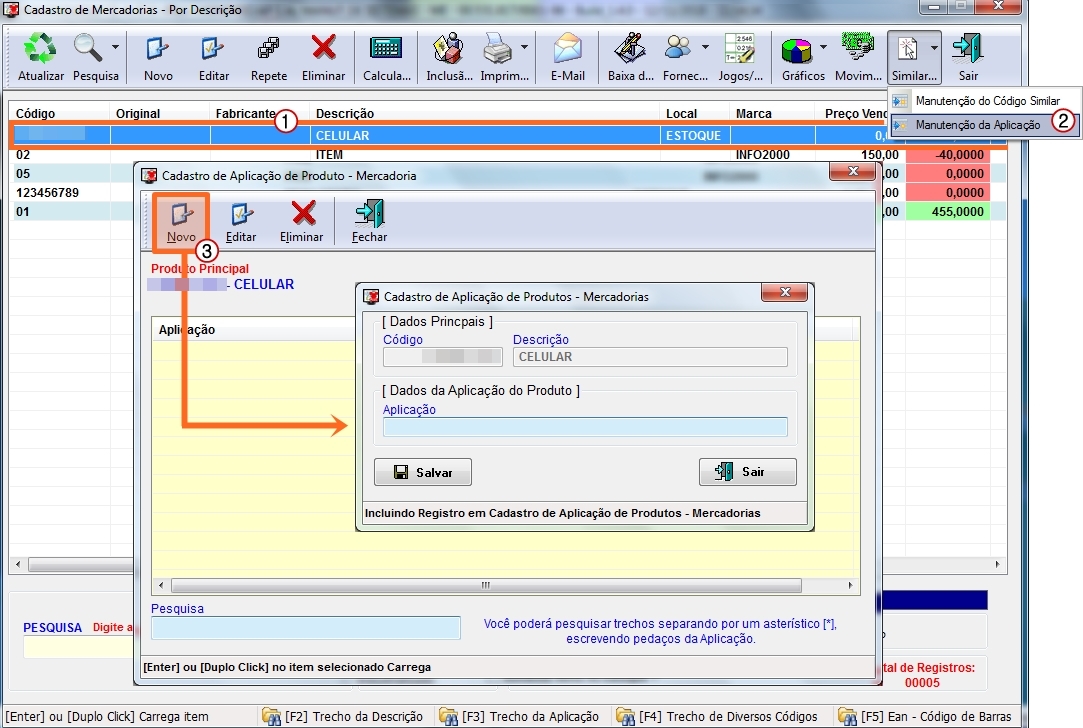The width and height of the screenshot is (1083, 728).
Task: Click the Repete toolbar icon
Action: click(268, 50)
